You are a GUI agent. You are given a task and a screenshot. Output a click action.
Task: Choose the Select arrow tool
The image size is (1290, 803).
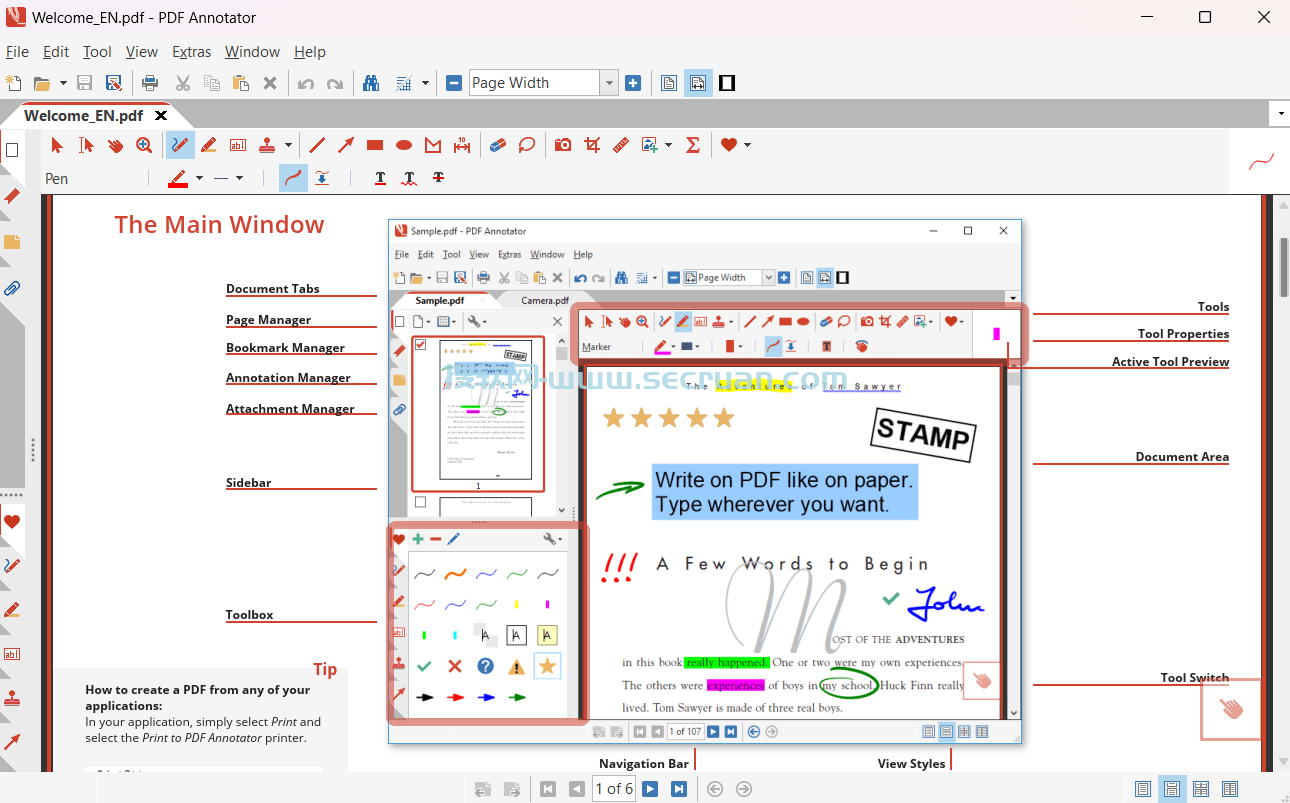coord(57,145)
